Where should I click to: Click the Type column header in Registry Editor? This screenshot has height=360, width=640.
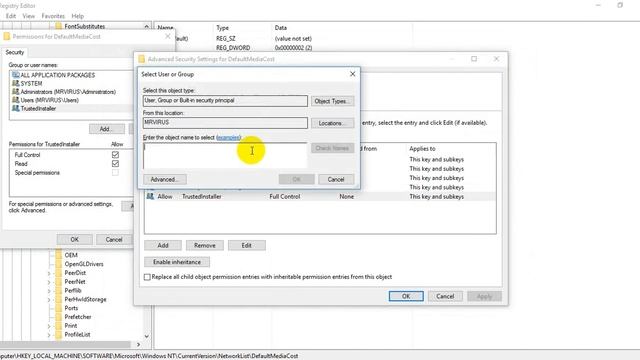pos(222,28)
